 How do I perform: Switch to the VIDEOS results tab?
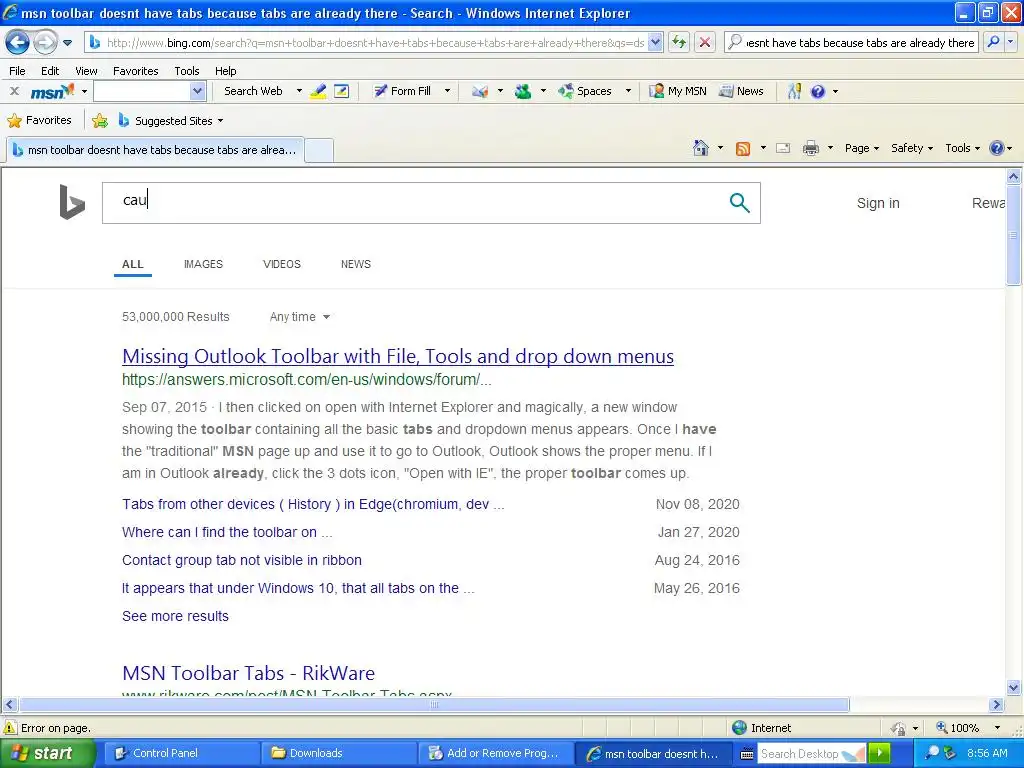pyautogui.click(x=281, y=264)
